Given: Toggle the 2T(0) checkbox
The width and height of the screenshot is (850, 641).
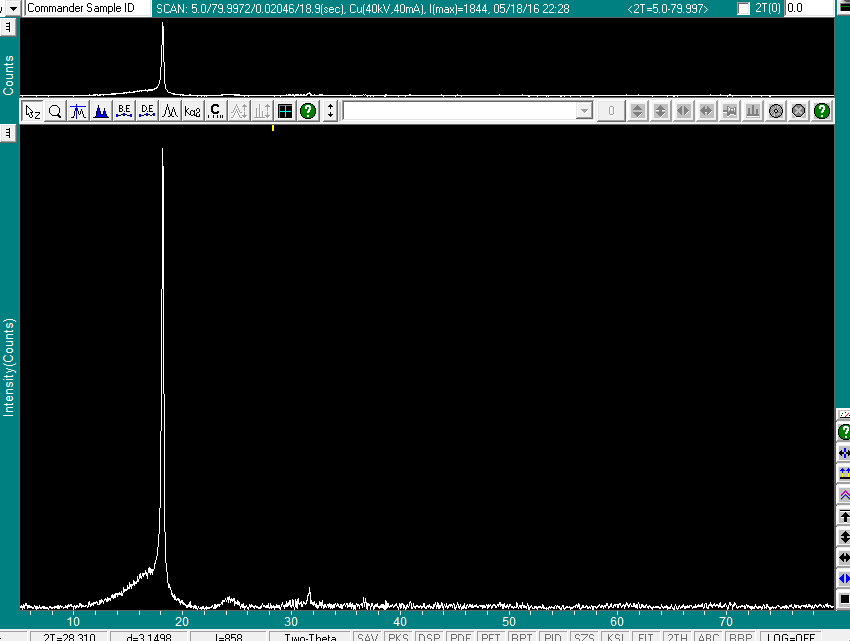Looking at the screenshot, I should click(744, 8).
